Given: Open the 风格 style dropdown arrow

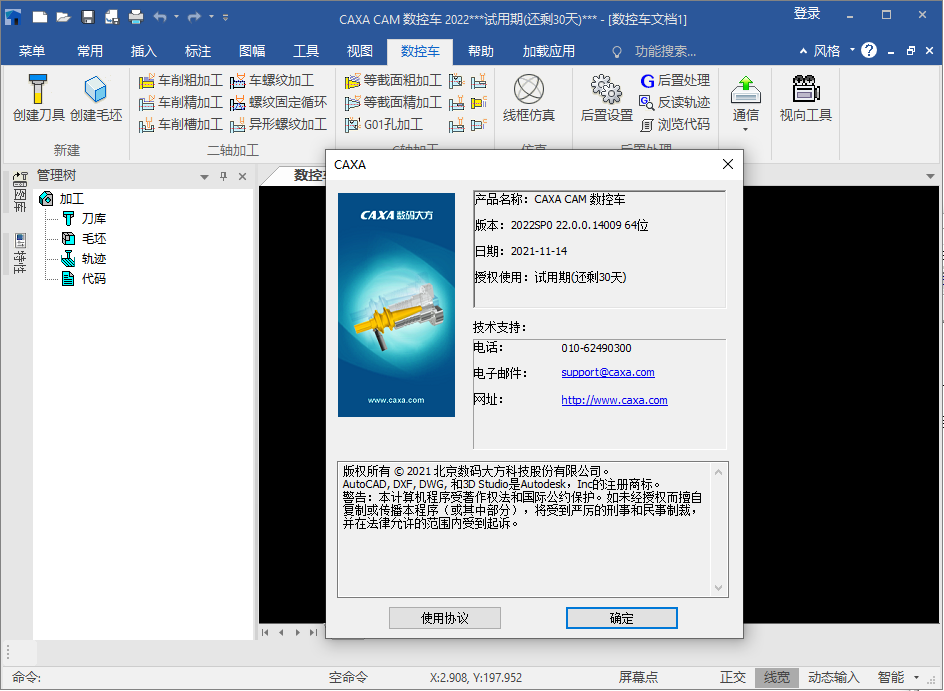Looking at the screenshot, I should pyautogui.click(x=852, y=50).
